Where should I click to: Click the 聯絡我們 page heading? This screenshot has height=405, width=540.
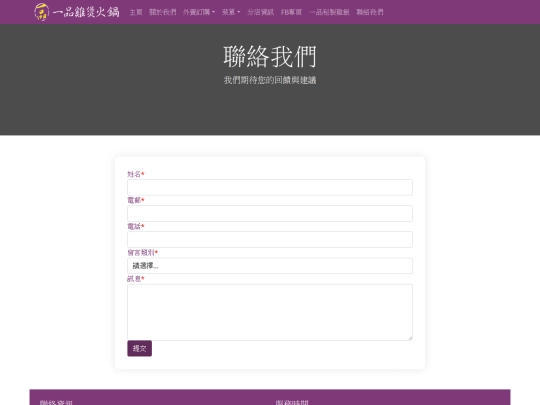click(270, 56)
